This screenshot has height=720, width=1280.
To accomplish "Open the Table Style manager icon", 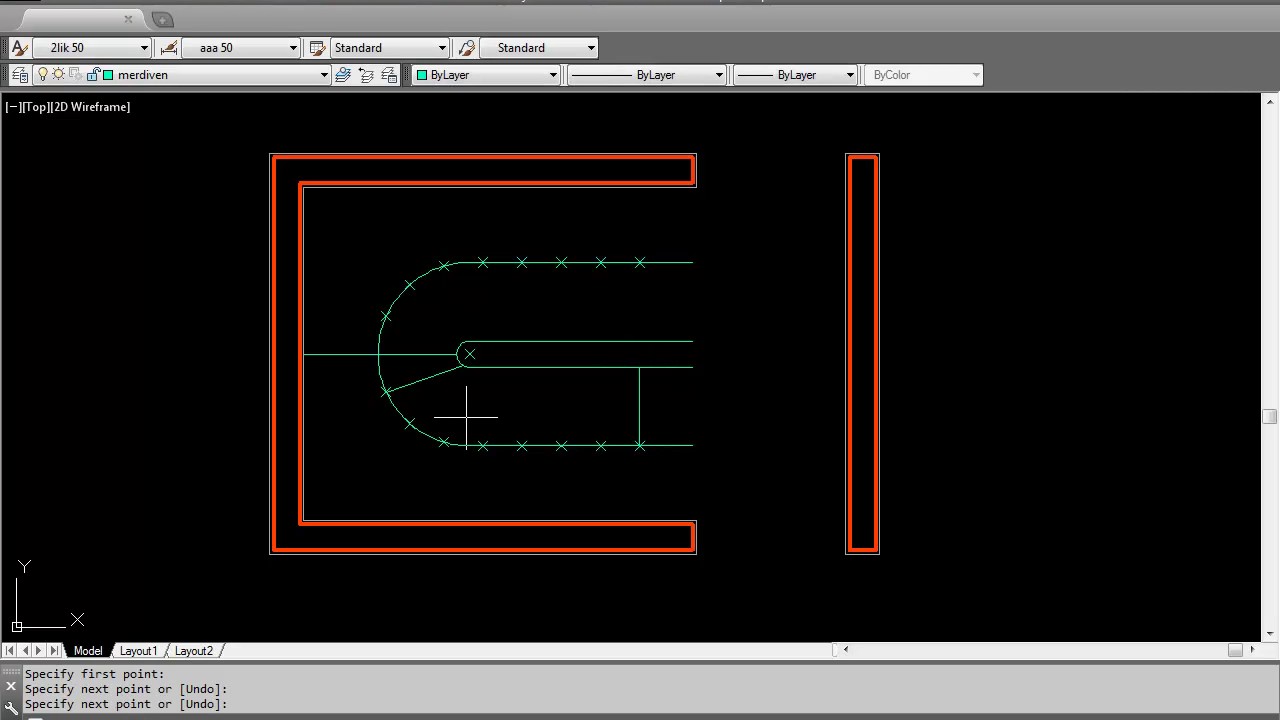I will coord(317,48).
